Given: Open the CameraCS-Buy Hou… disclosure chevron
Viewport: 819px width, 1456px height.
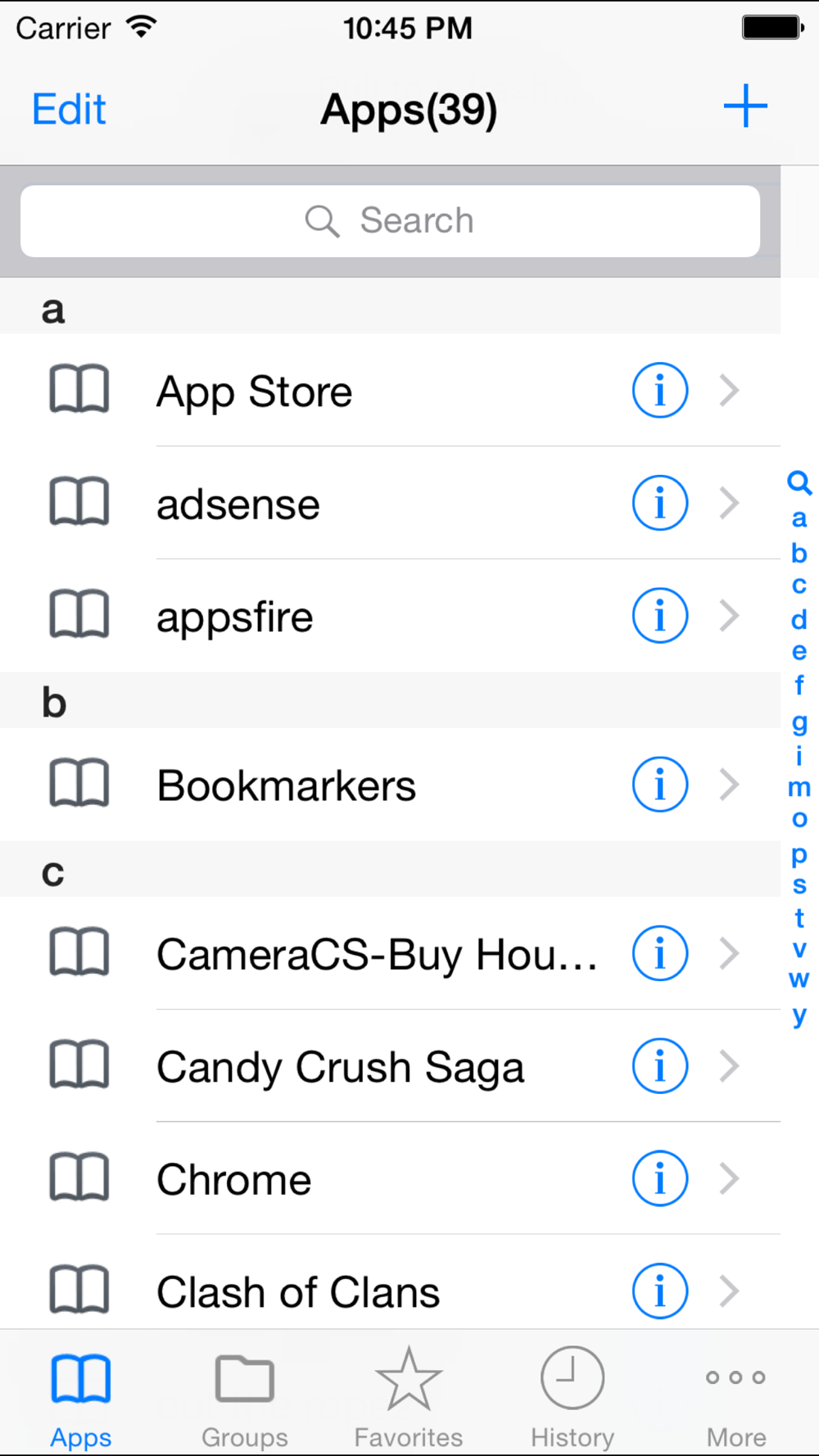Looking at the screenshot, I should (729, 953).
